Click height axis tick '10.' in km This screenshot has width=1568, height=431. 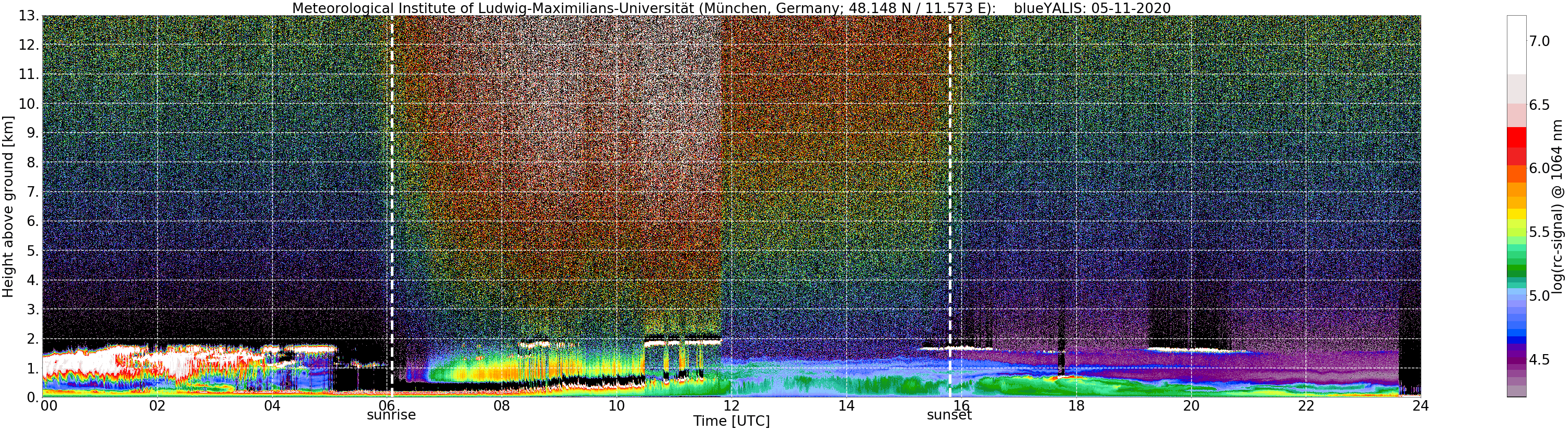tap(29, 104)
